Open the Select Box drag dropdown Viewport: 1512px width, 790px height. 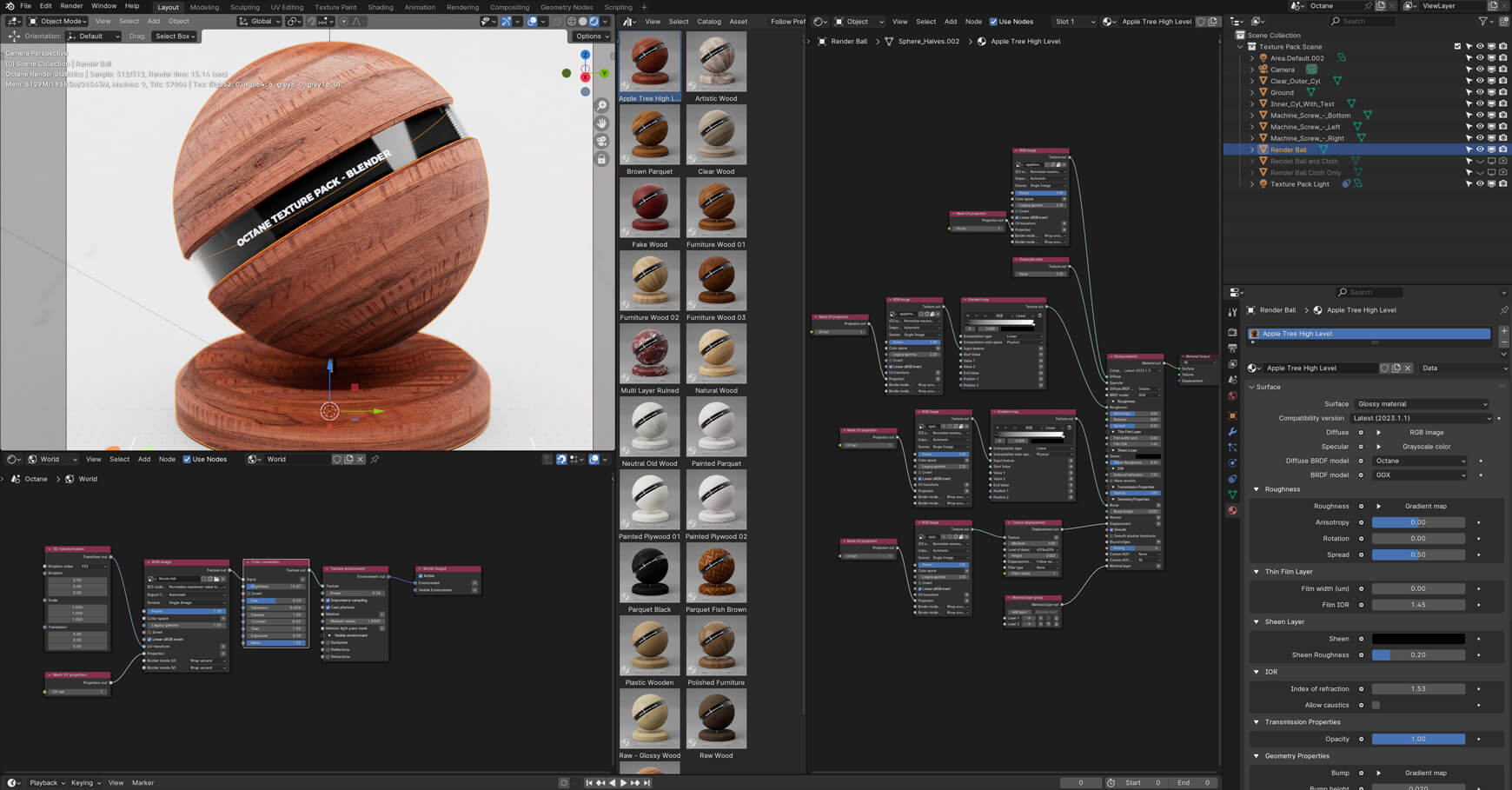(175, 37)
